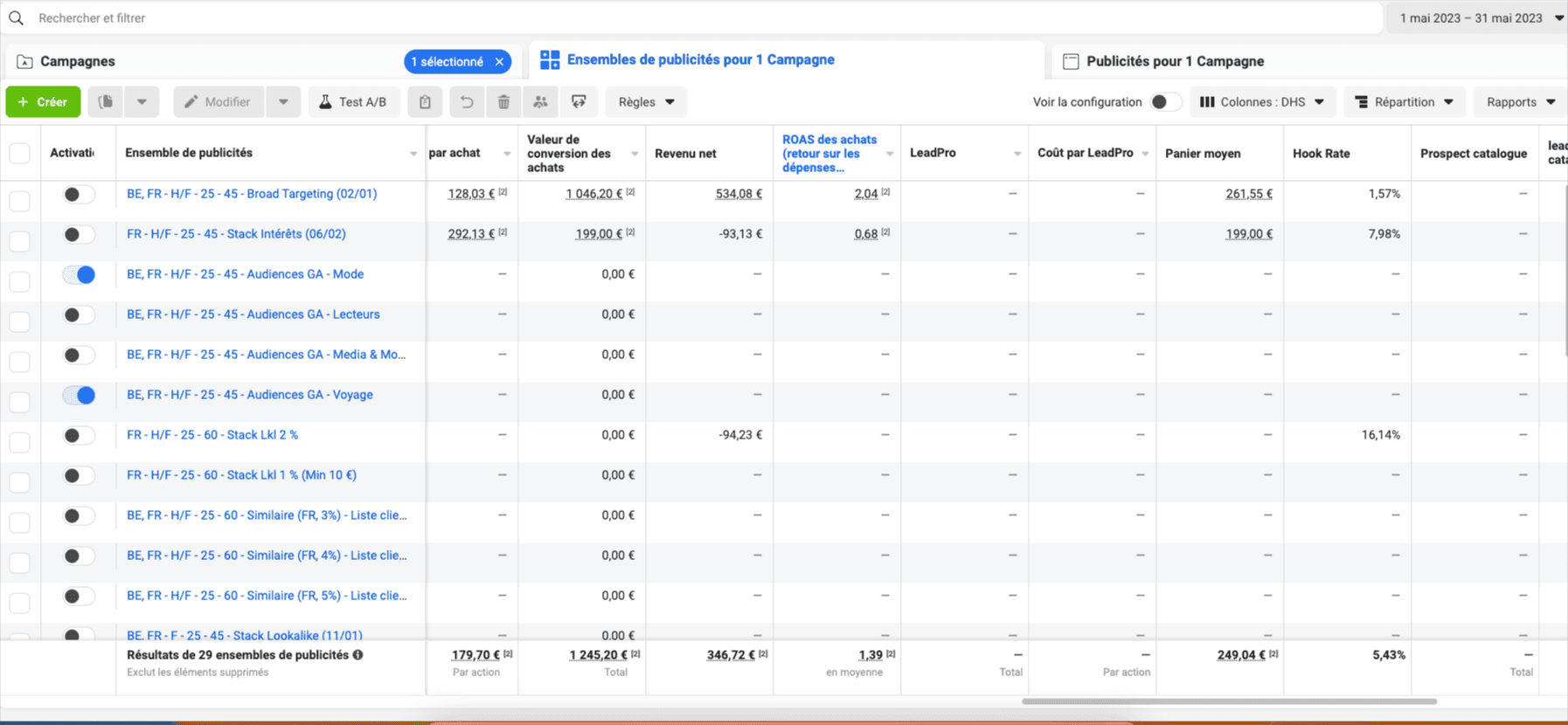The height and width of the screenshot is (725, 1568).
Task: Click the vertical table scrollbar
Action: tap(1565, 269)
